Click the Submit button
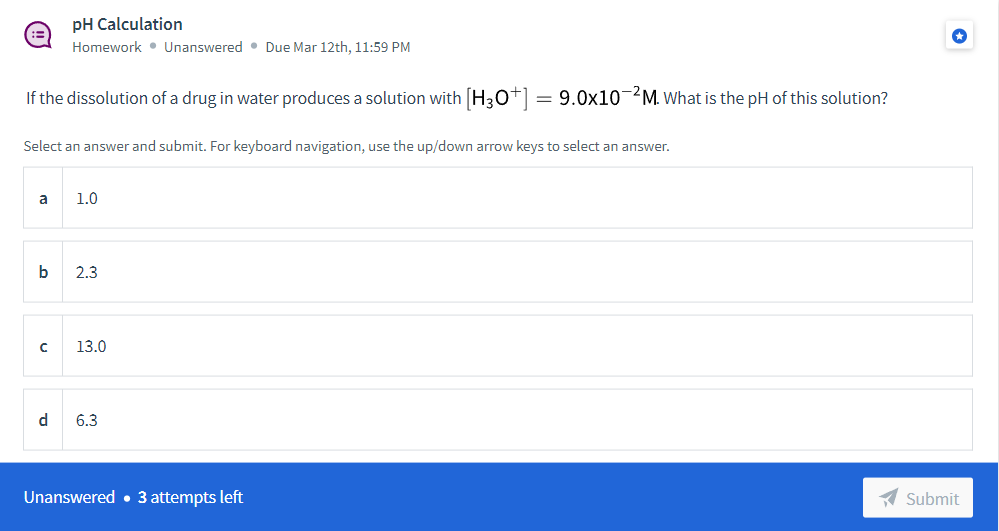 (x=917, y=498)
